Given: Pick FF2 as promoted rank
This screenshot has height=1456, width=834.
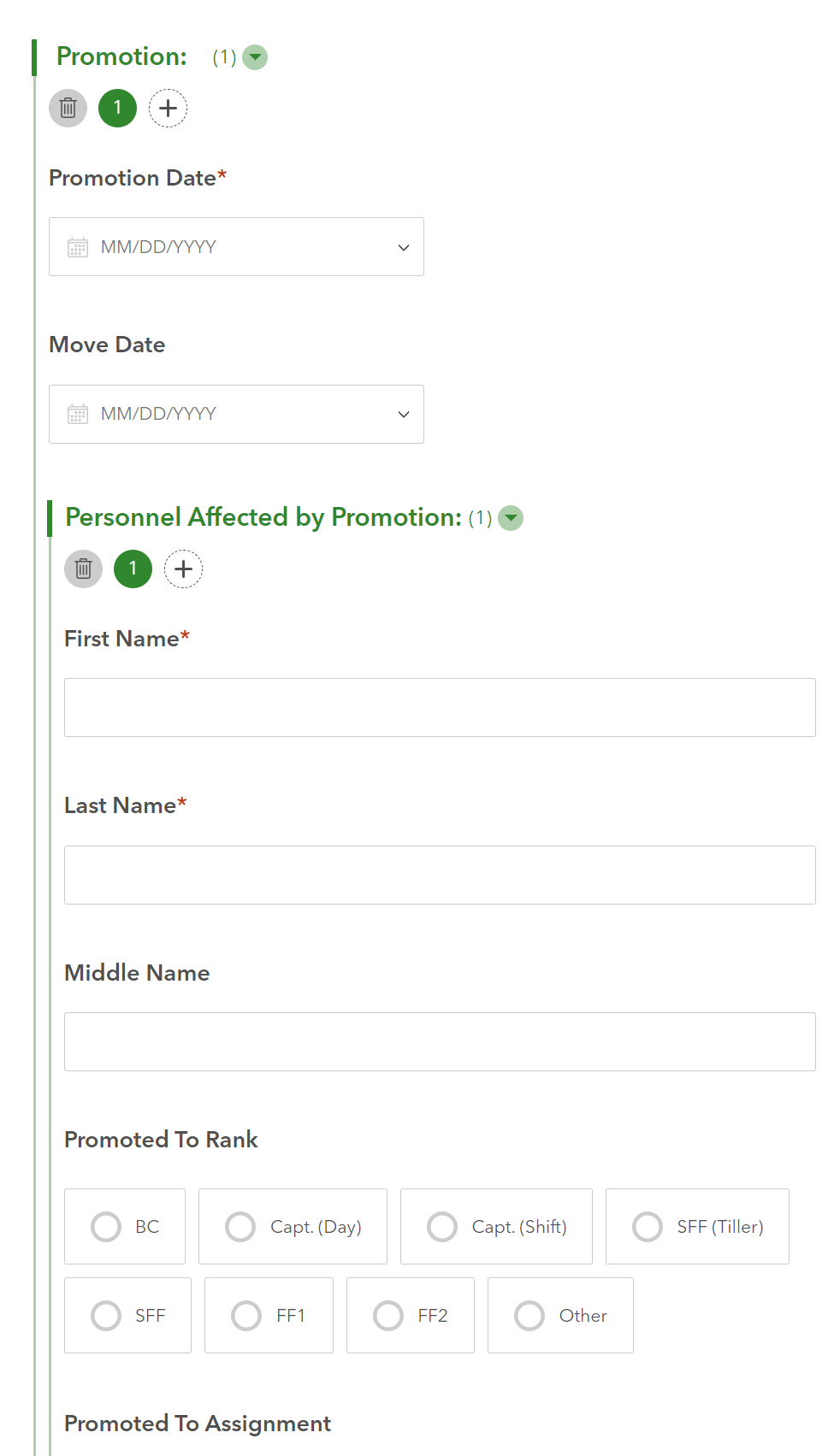Looking at the screenshot, I should tap(388, 1316).
